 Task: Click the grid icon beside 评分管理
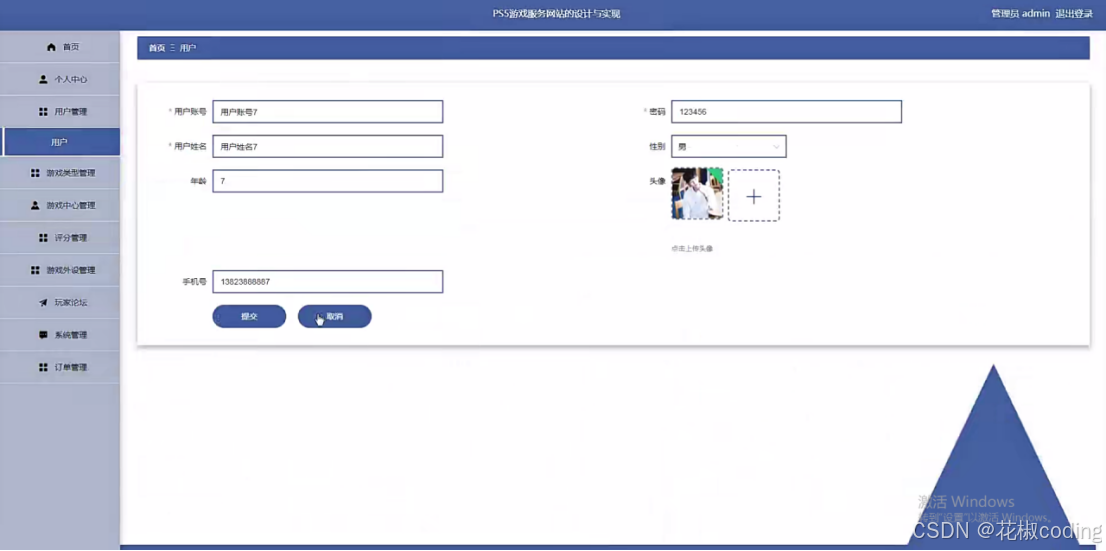(43, 238)
